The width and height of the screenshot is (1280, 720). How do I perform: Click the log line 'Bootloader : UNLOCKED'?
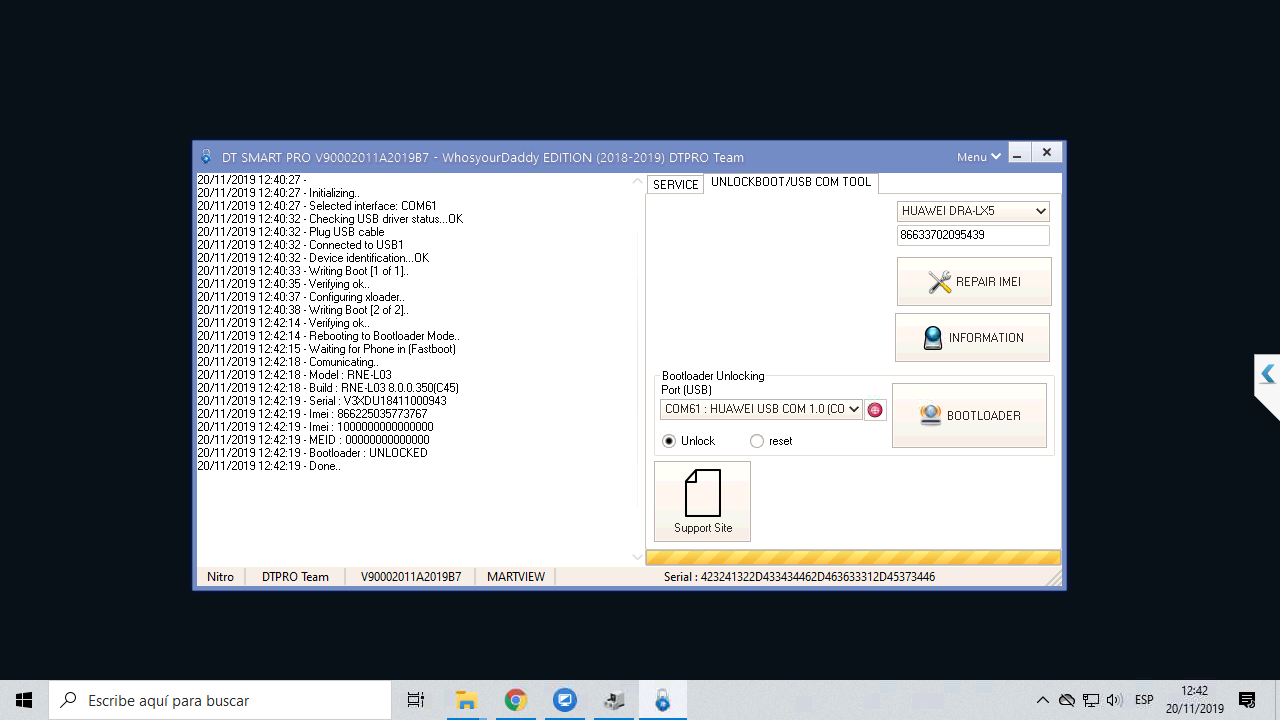[312, 453]
